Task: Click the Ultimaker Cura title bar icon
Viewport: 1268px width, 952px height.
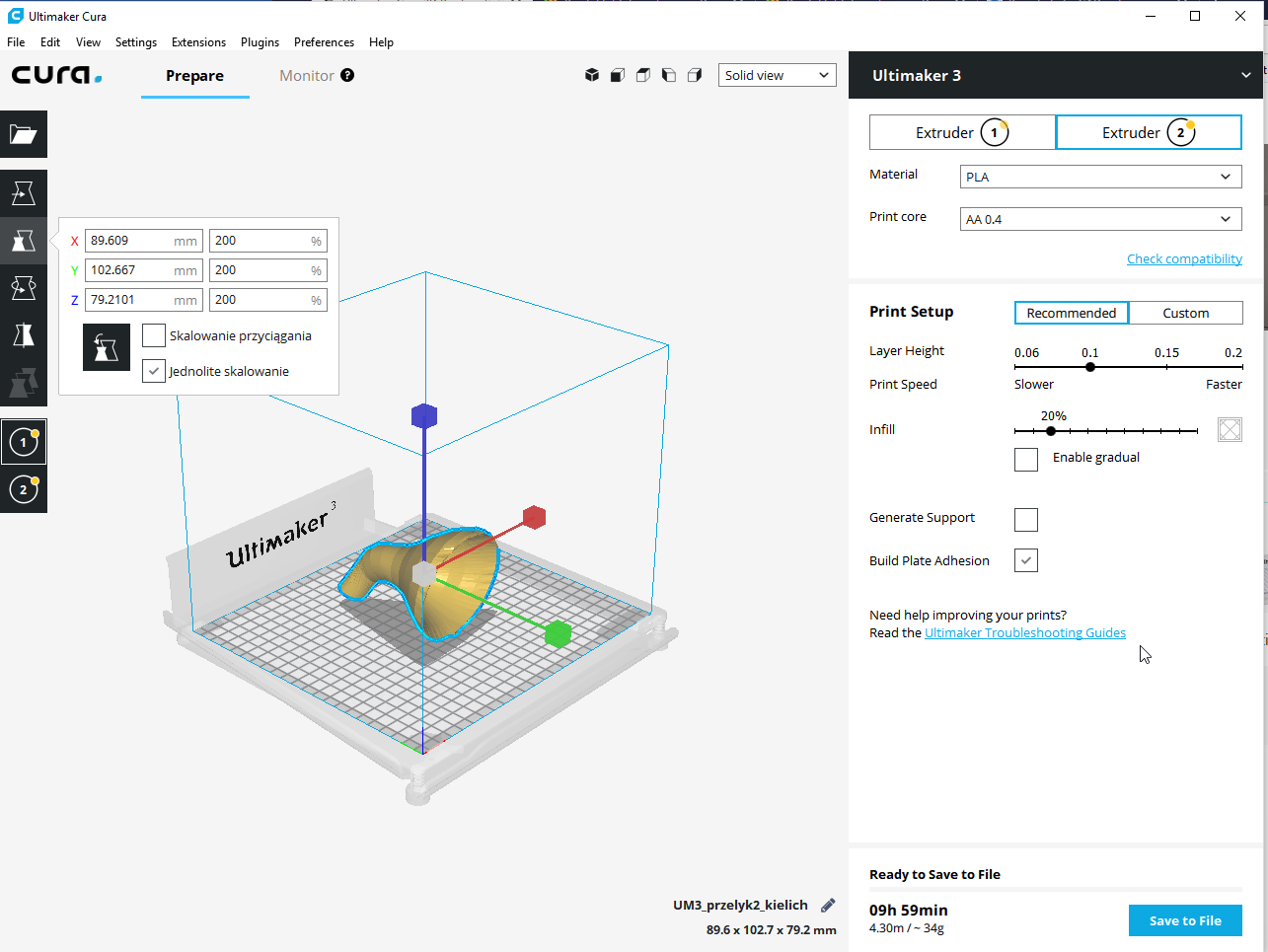Action: (x=15, y=16)
